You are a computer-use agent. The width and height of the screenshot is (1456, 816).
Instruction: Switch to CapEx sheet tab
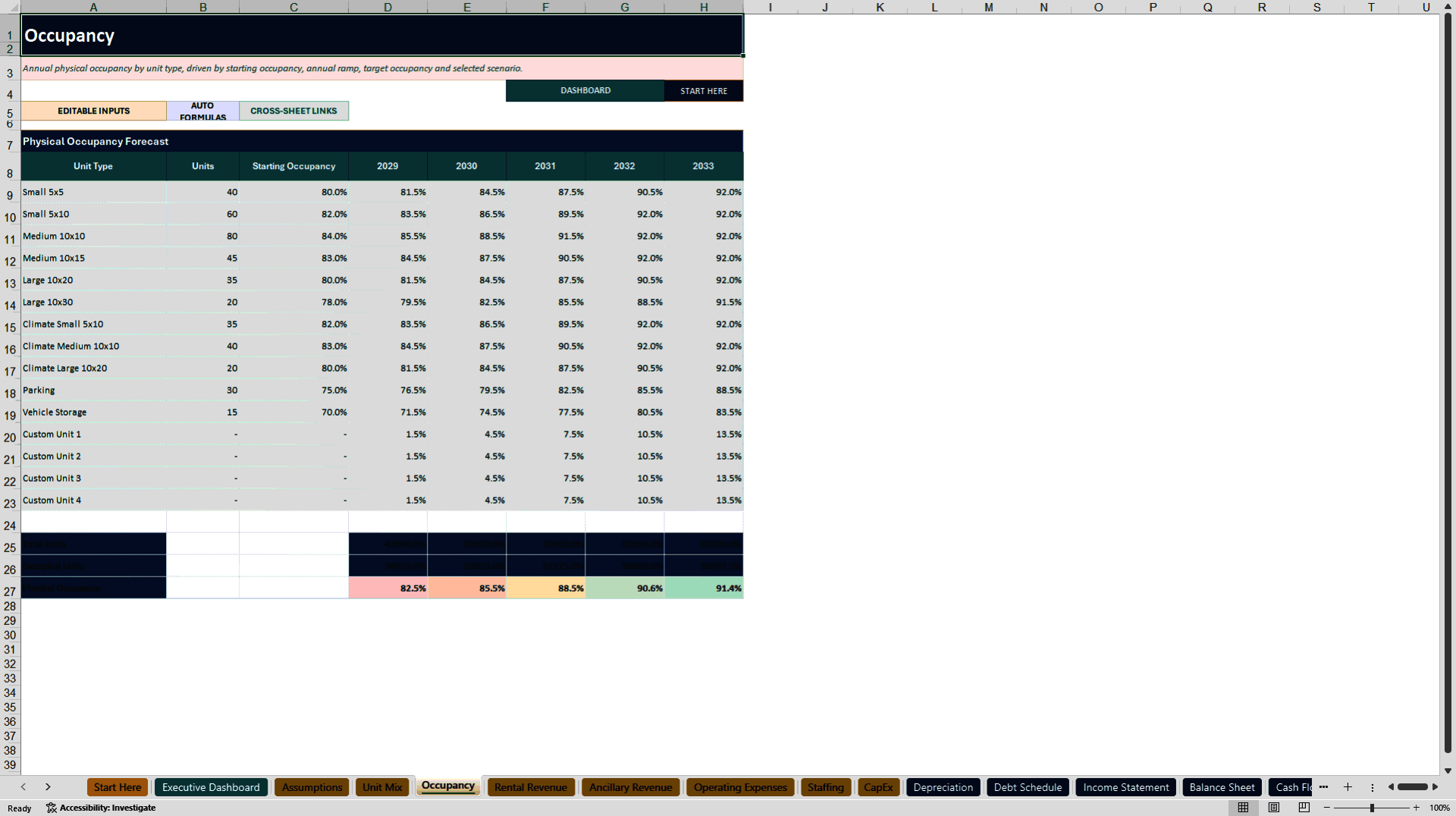point(878,787)
